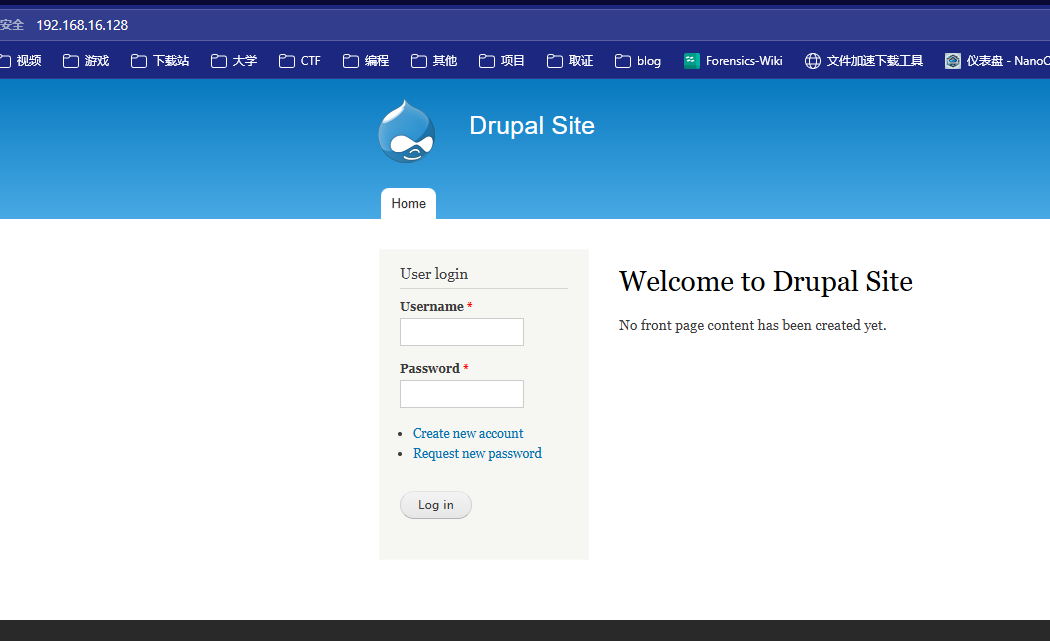Select the Home tab

coord(408,204)
